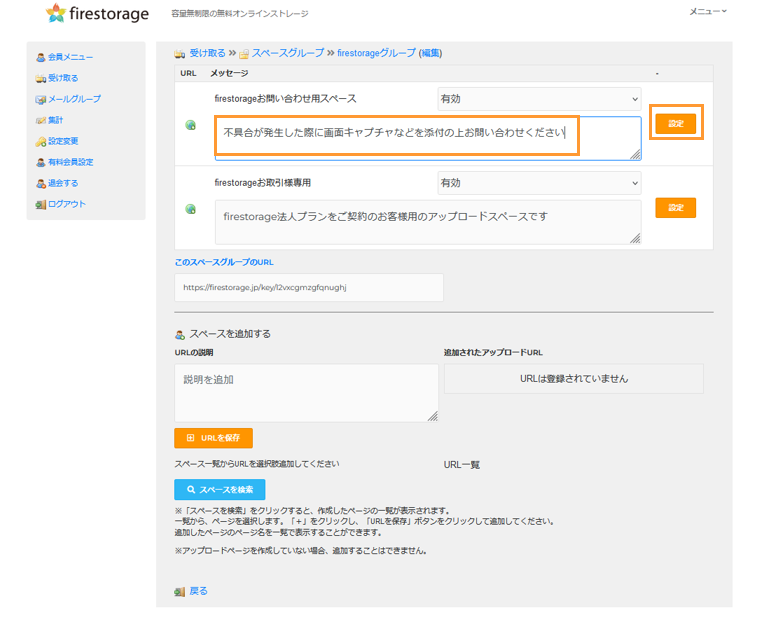
Task: Click the 退会する user icon
Action: [x=41, y=184]
